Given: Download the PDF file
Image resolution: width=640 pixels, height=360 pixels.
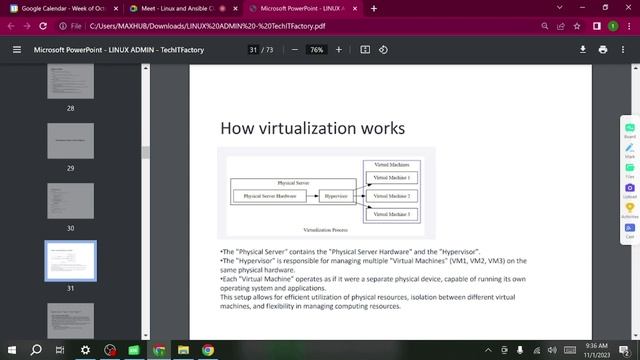Looking at the screenshot, I should point(583,50).
